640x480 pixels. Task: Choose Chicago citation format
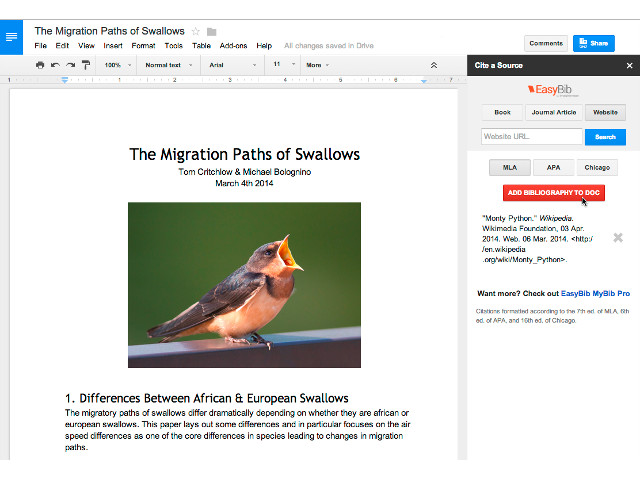[597, 168]
